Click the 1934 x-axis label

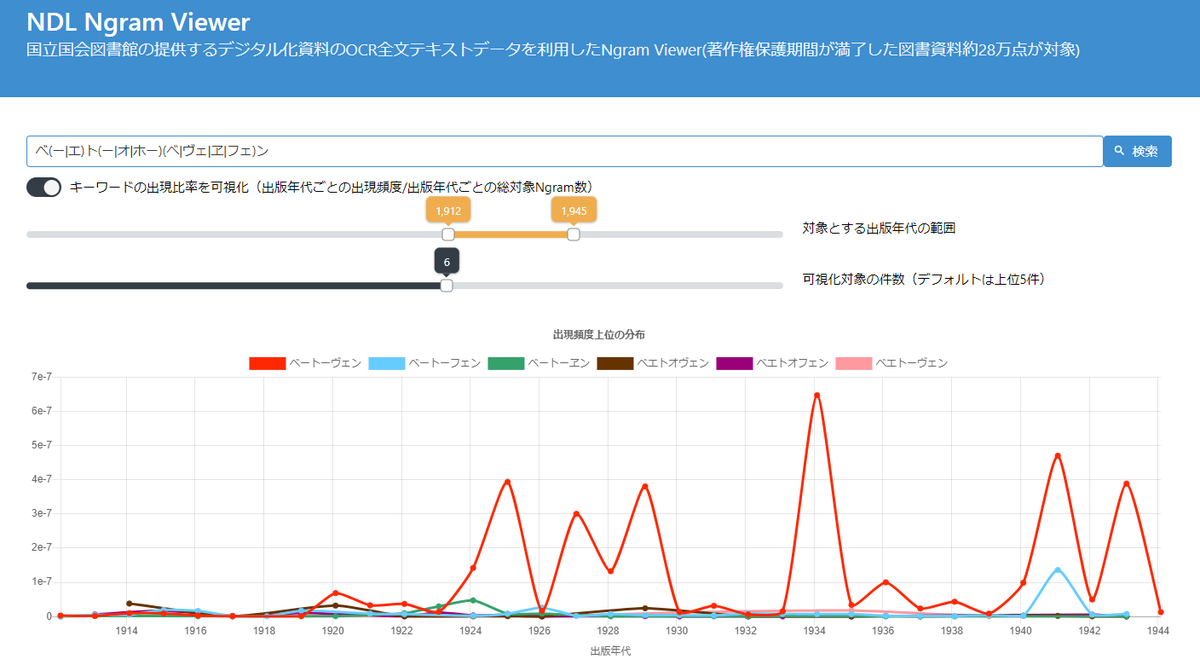point(814,631)
